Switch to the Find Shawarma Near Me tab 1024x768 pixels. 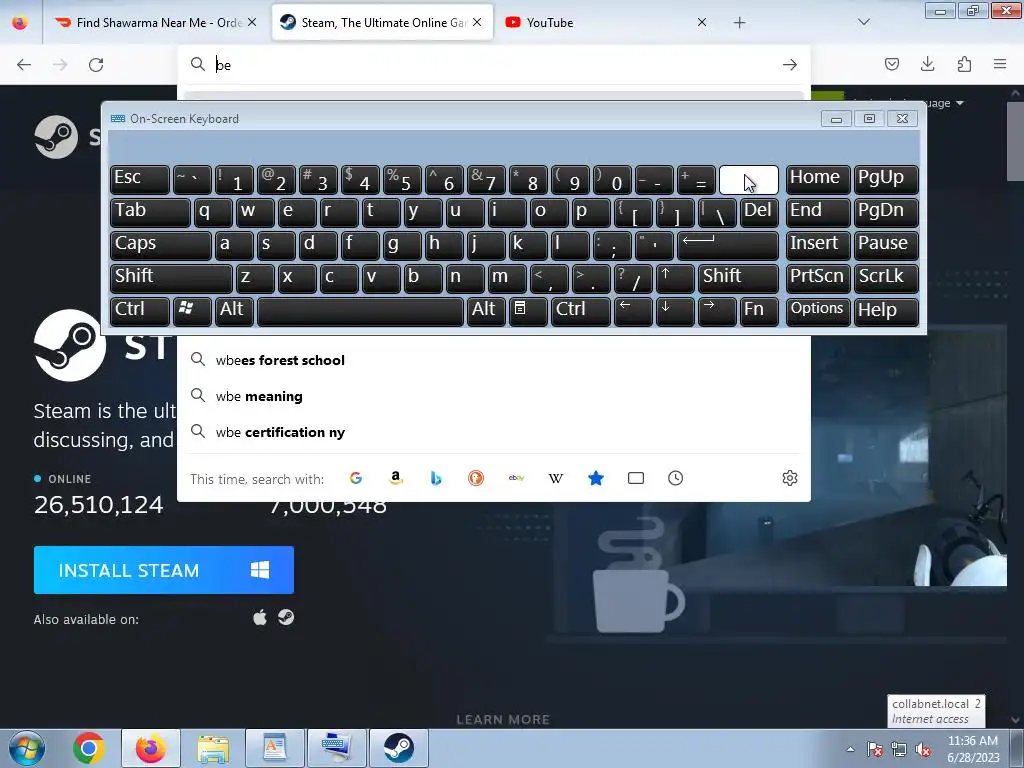[x=157, y=22]
